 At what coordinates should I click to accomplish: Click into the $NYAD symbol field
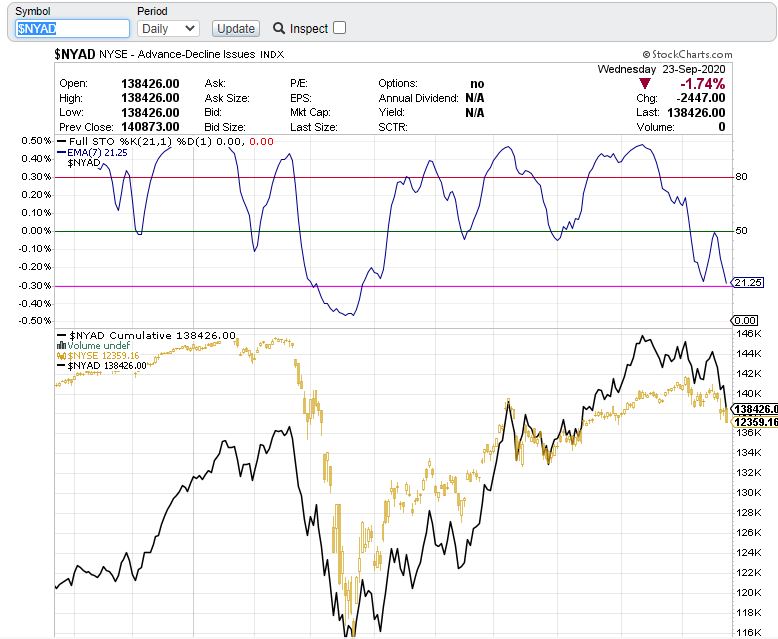click(72, 29)
